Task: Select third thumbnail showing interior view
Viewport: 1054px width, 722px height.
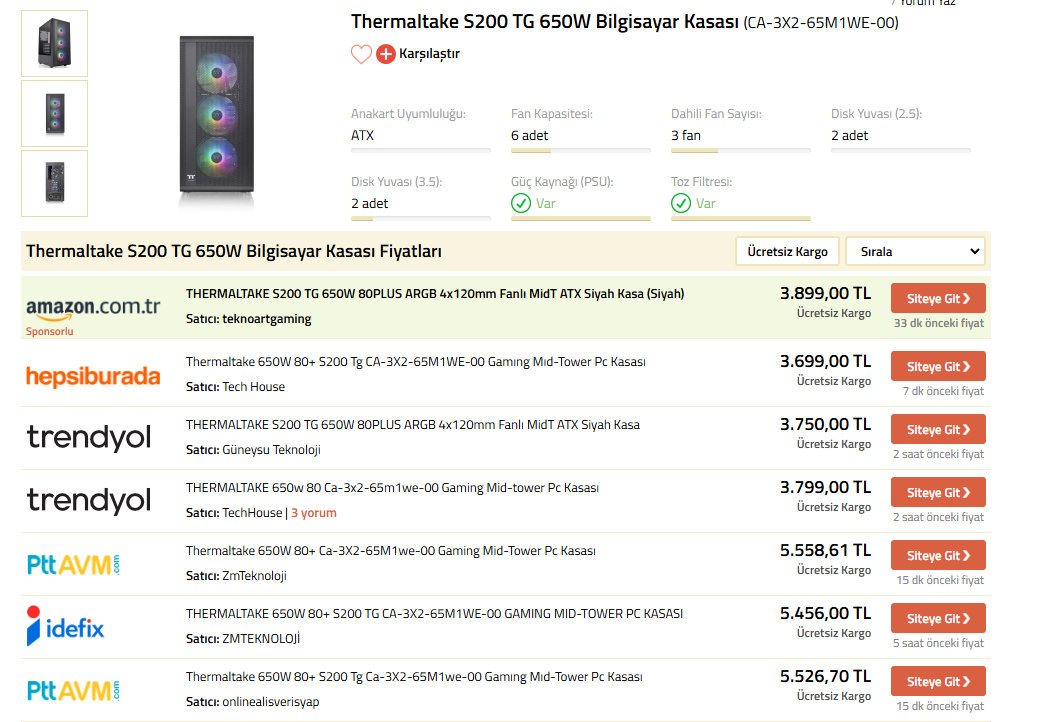Action: (x=54, y=184)
